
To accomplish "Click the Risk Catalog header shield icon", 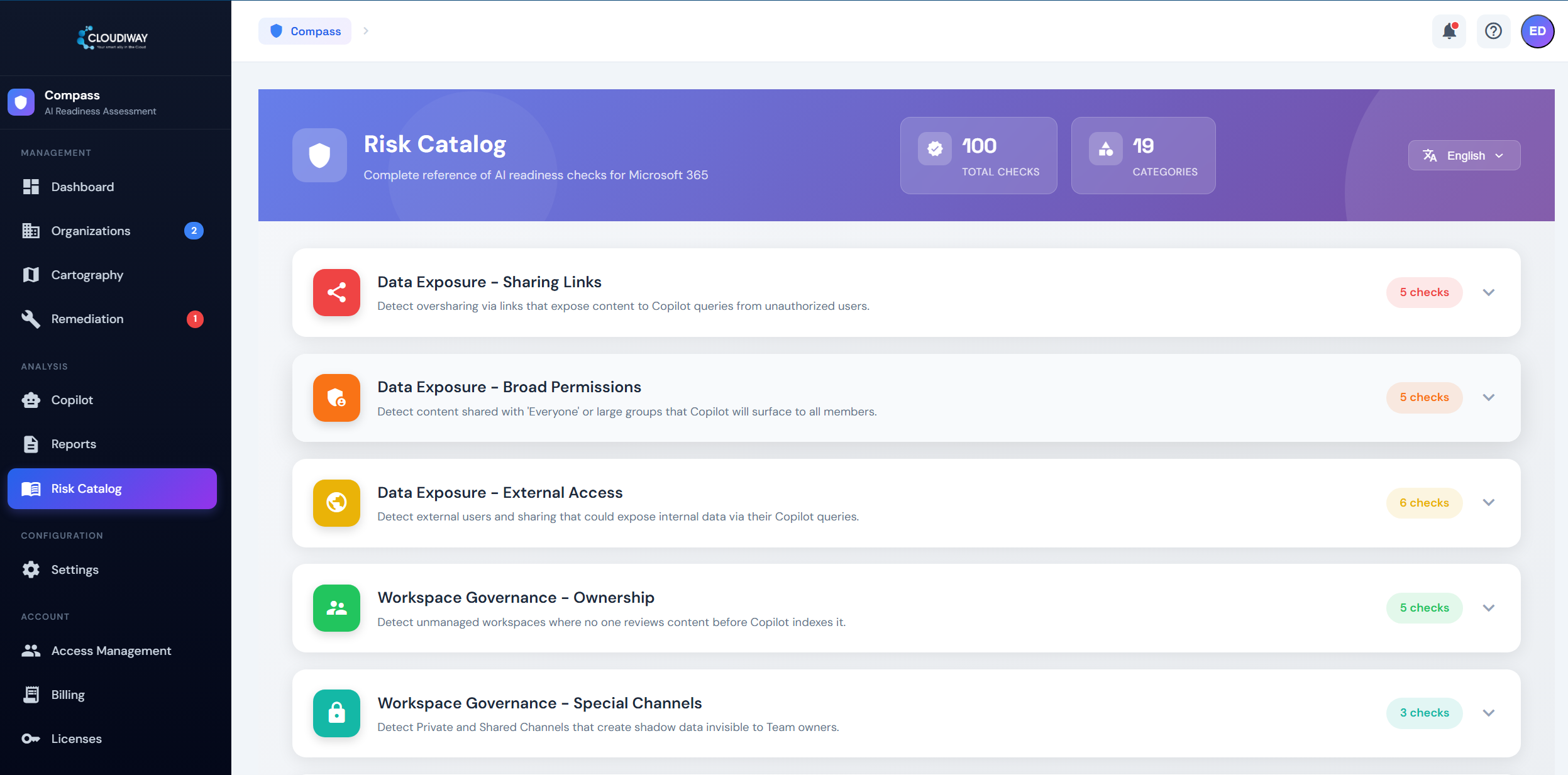I will (x=319, y=155).
